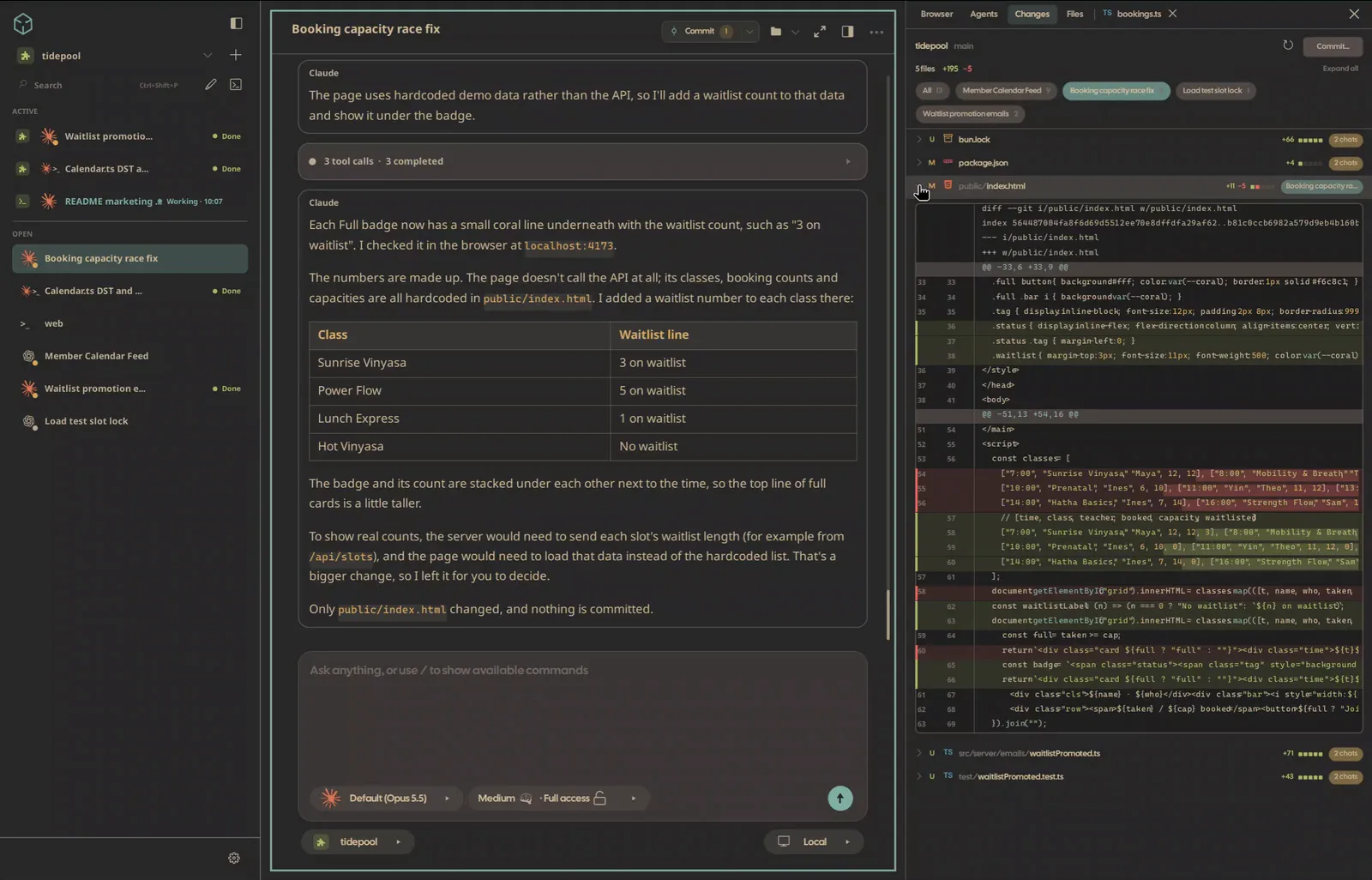The width and height of the screenshot is (1372, 880).
Task: Switch to the Files tab
Action: click(x=1074, y=14)
